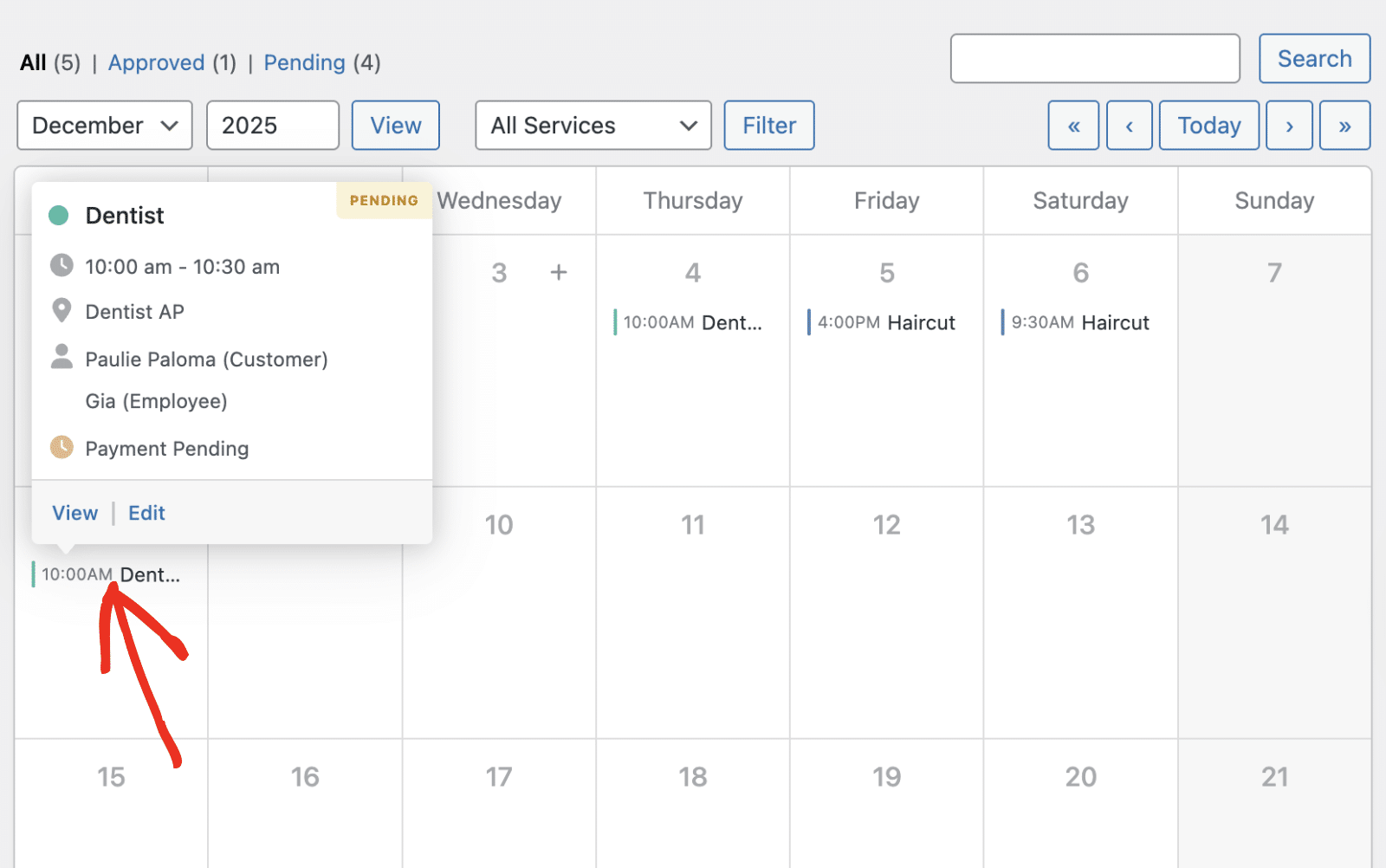This screenshot has width=1386, height=868.
Task: Click the clock icon in Dentist popup
Action: tap(62, 266)
